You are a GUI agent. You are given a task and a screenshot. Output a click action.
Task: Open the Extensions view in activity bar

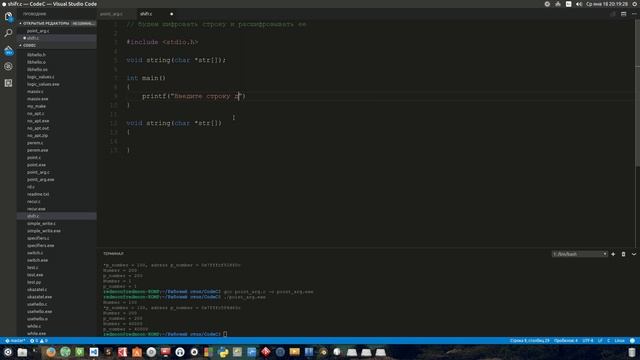[x=8, y=83]
